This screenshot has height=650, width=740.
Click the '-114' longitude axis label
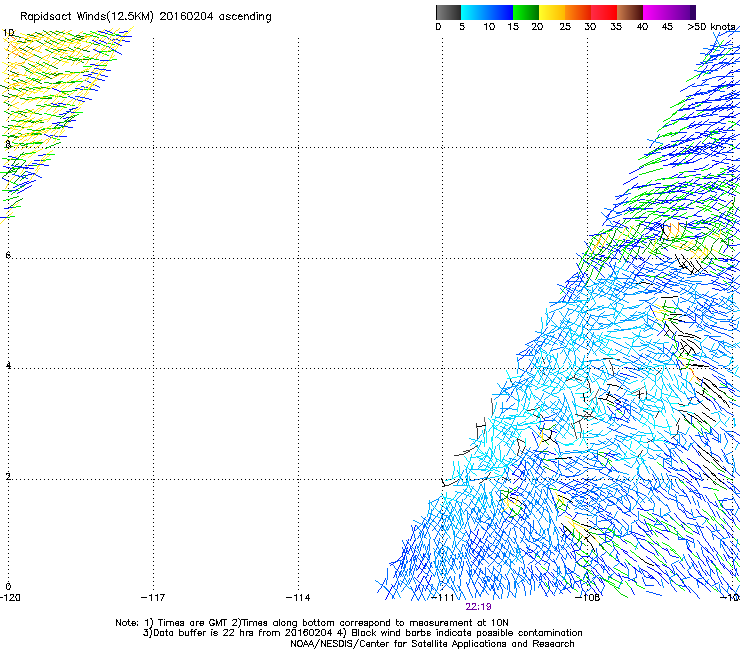[x=298, y=598]
